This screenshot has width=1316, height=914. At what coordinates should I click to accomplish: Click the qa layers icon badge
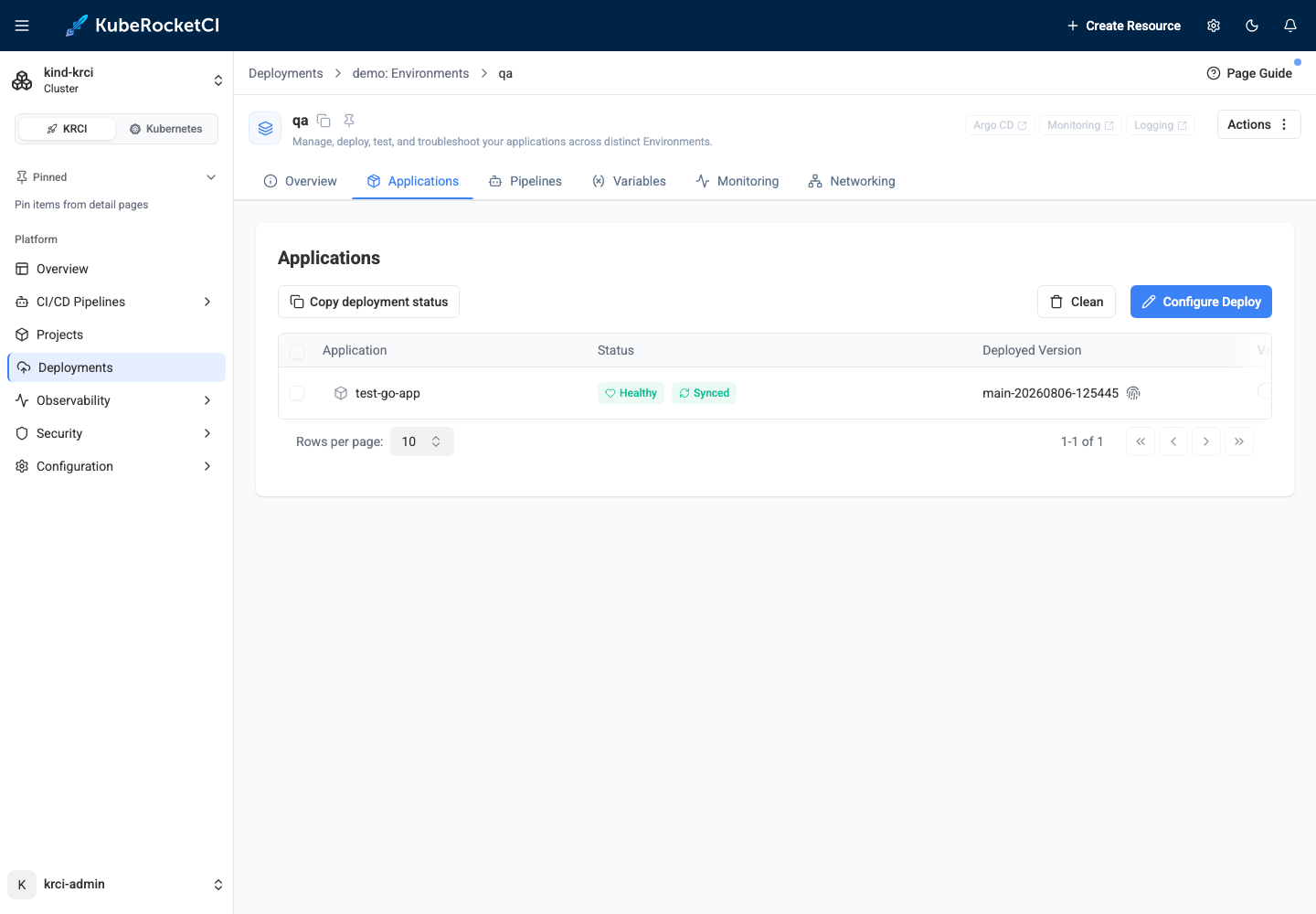click(265, 128)
